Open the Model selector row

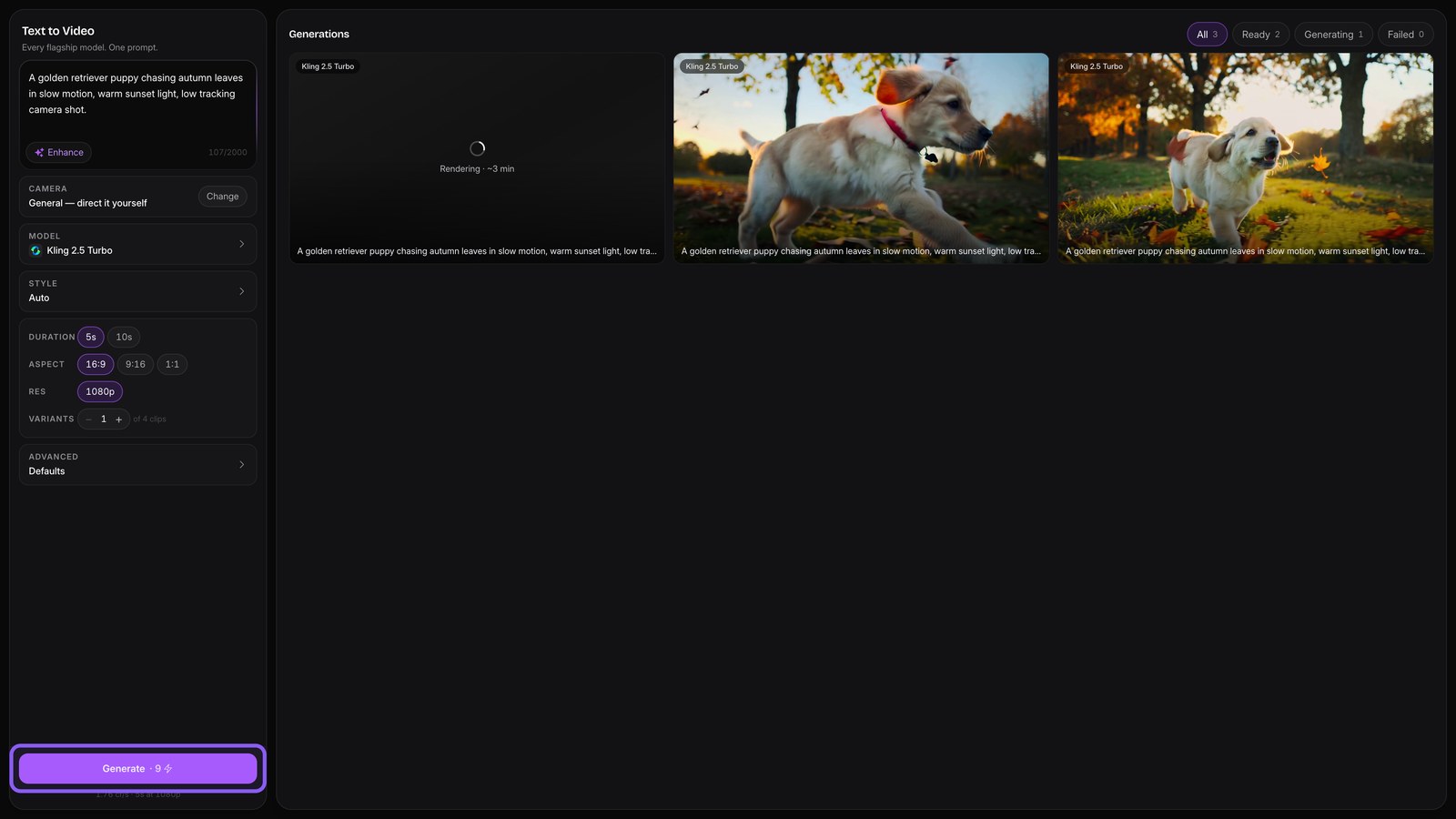138,244
